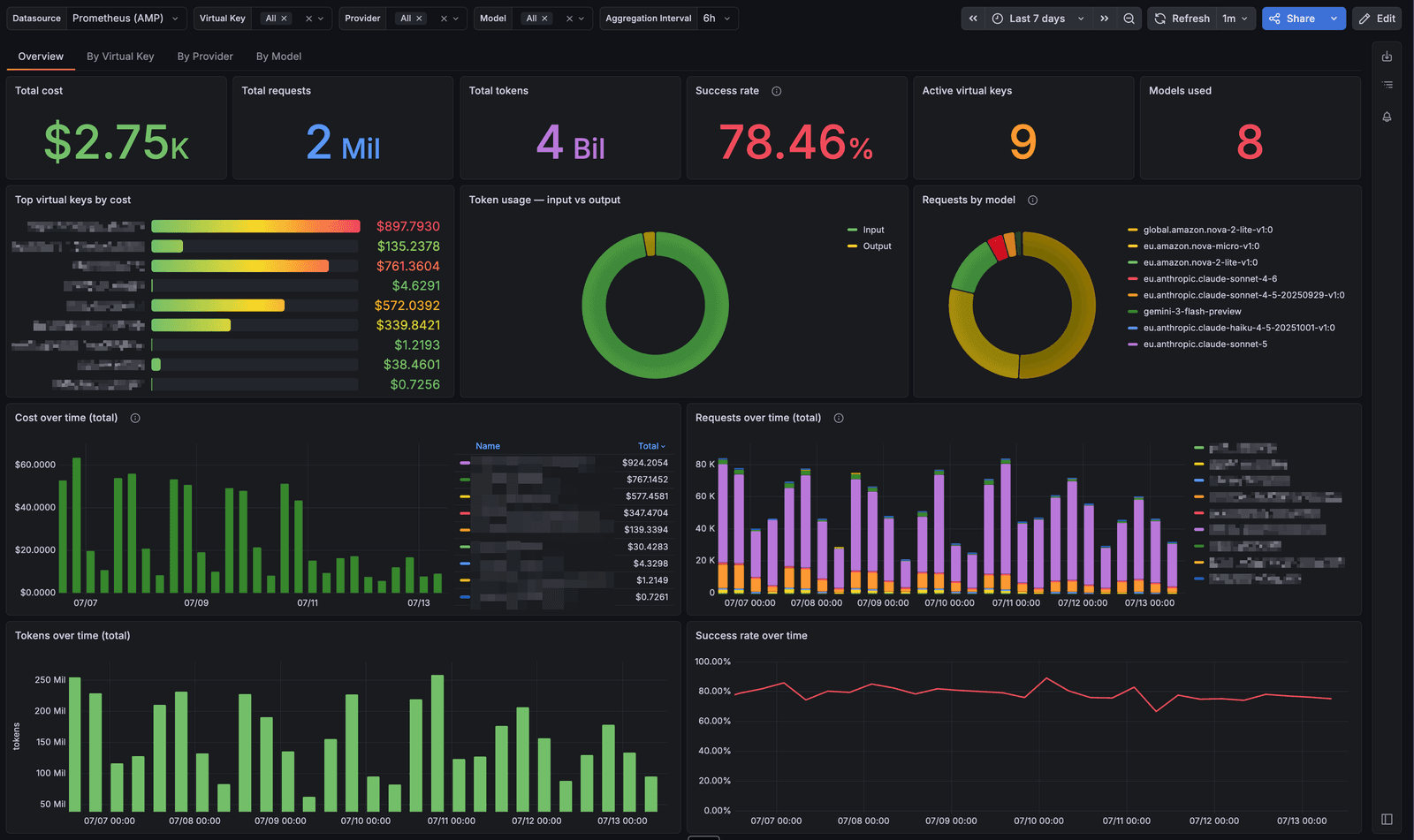This screenshot has width=1414, height=840.
Task: Remove the All chip from Virtual Key
Action: pyautogui.click(x=285, y=19)
